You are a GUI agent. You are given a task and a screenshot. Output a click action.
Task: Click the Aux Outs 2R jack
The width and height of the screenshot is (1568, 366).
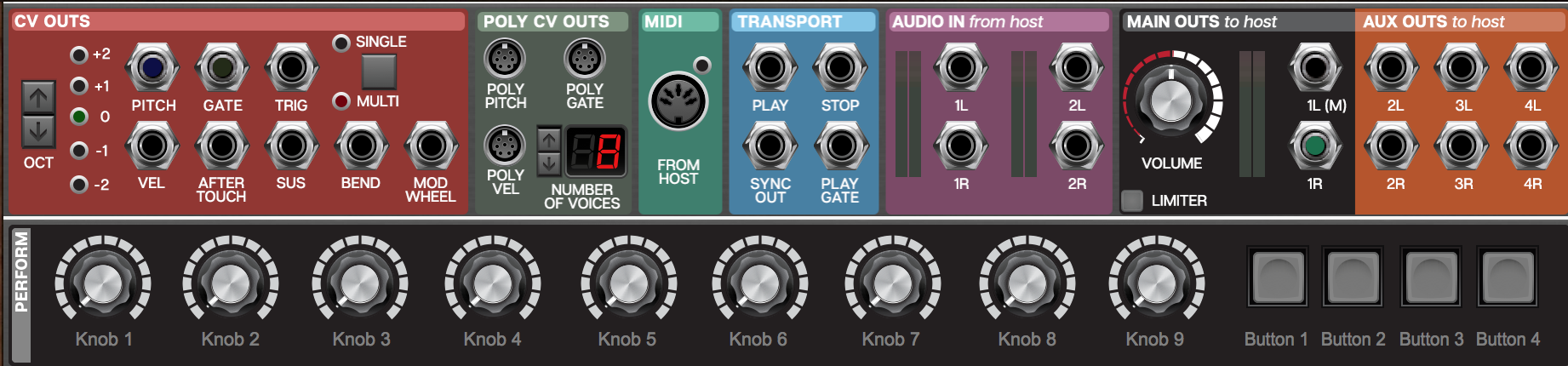pyautogui.click(x=1392, y=146)
